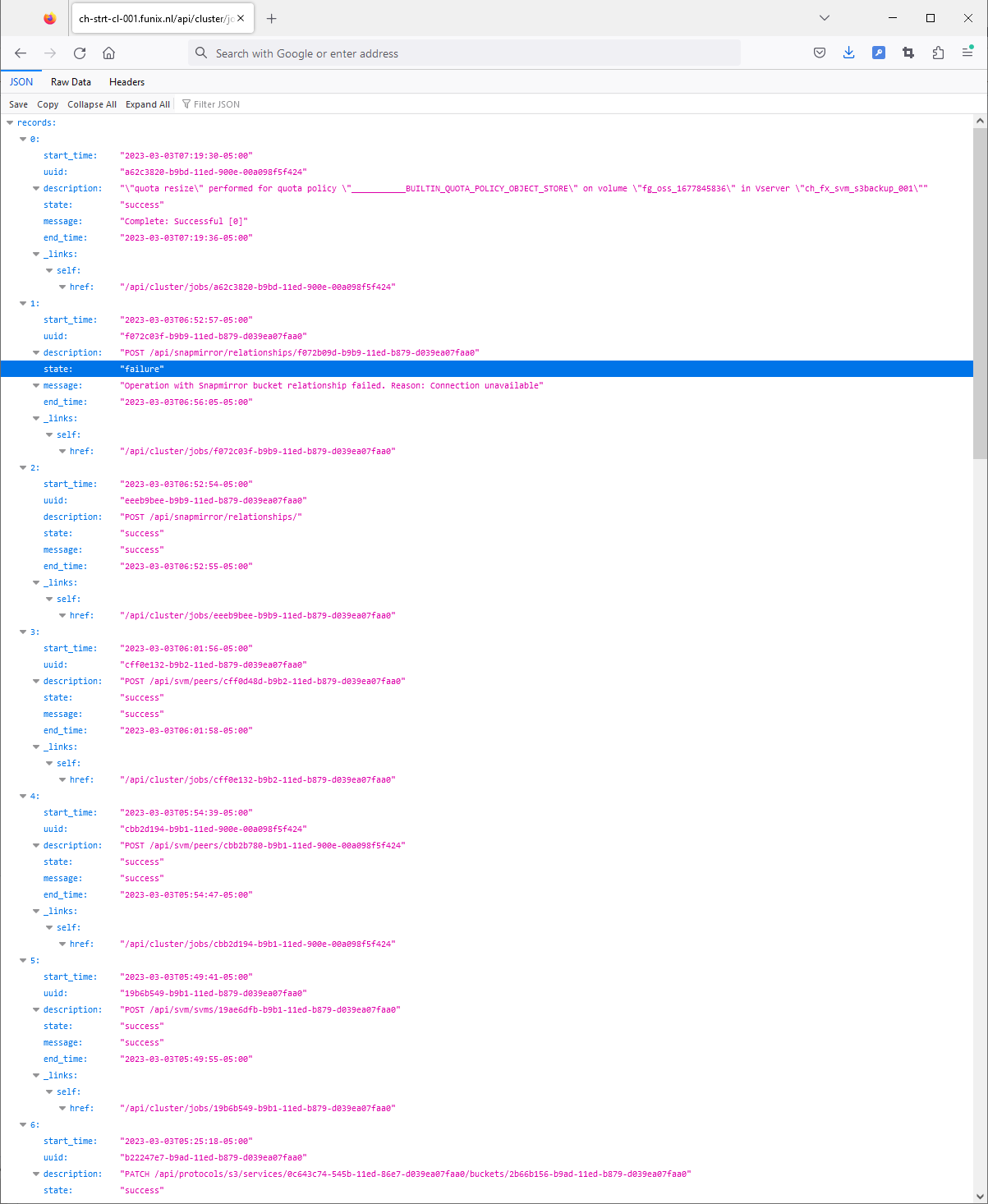The width and height of the screenshot is (988, 1204).
Task: Collapse record 6 node
Action: (23, 1124)
